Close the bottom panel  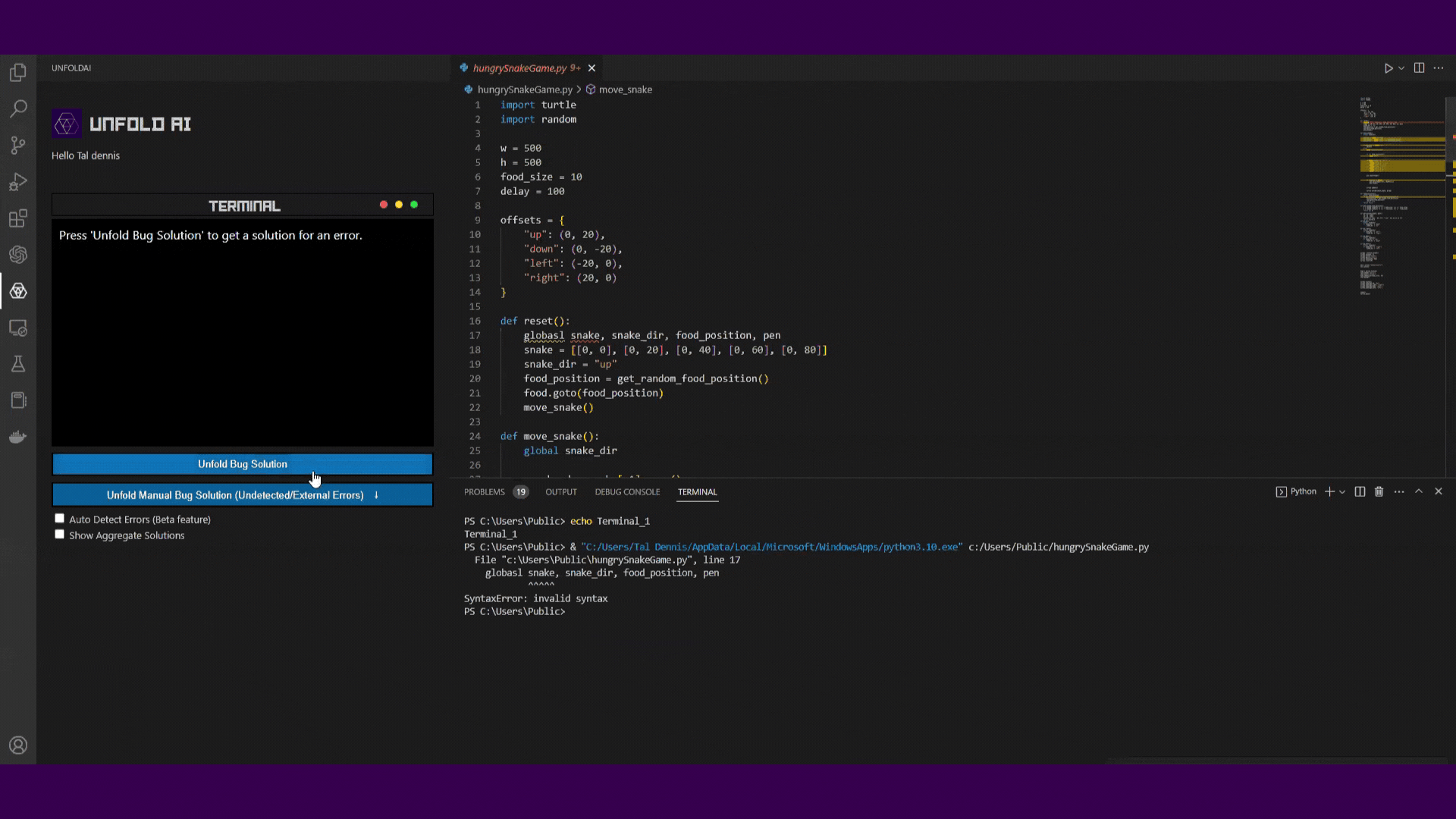coord(1439,491)
